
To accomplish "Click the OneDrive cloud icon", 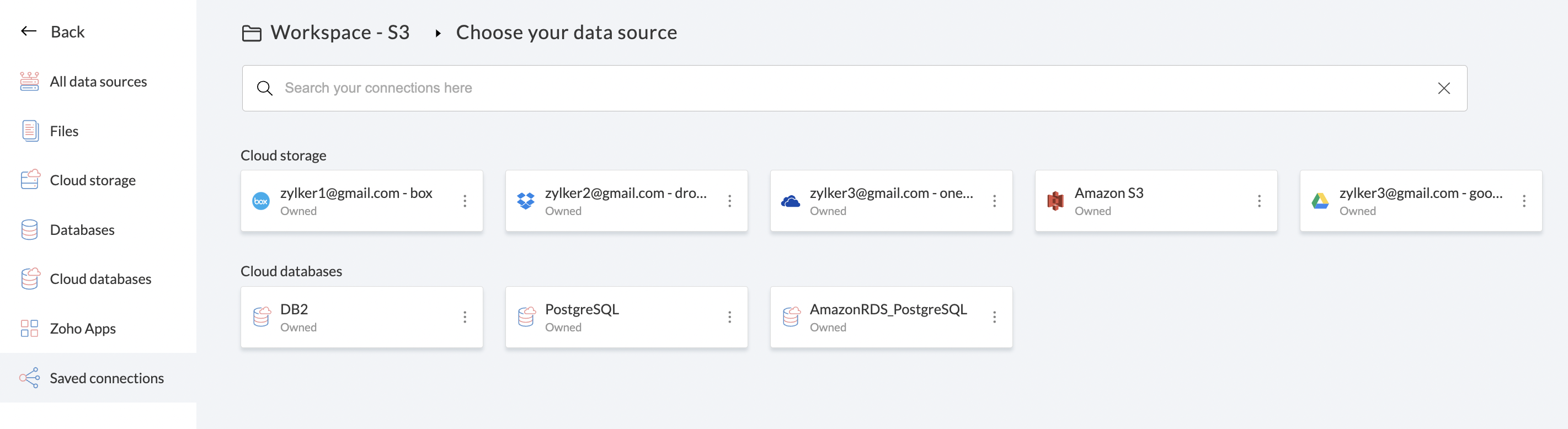I will pos(790,201).
